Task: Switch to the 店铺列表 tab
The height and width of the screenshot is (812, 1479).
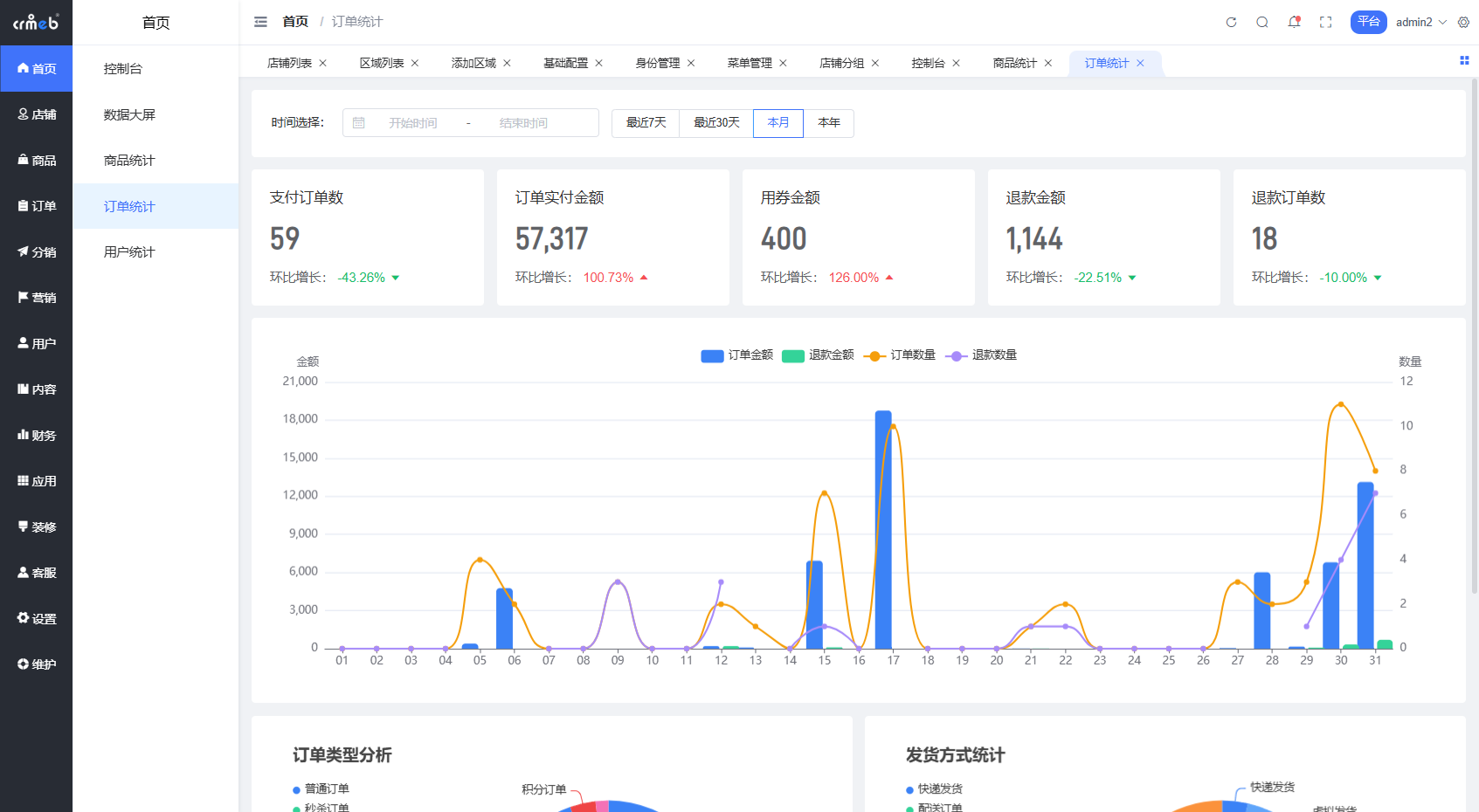Action: point(289,63)
